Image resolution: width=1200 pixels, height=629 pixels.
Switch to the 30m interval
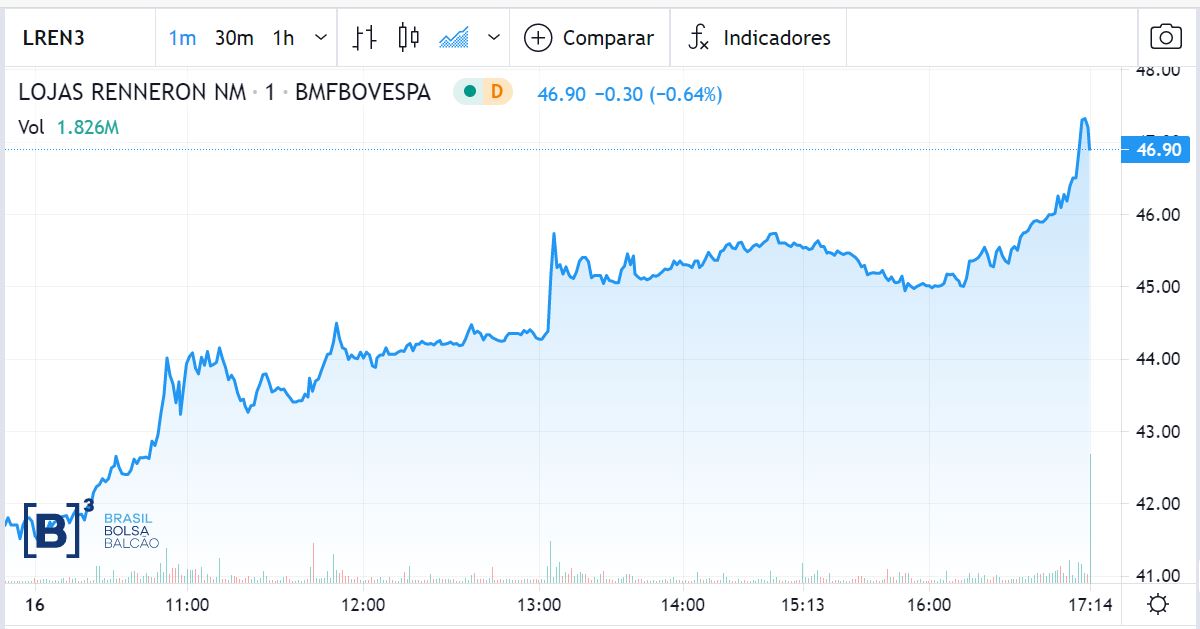click(234, 38)
